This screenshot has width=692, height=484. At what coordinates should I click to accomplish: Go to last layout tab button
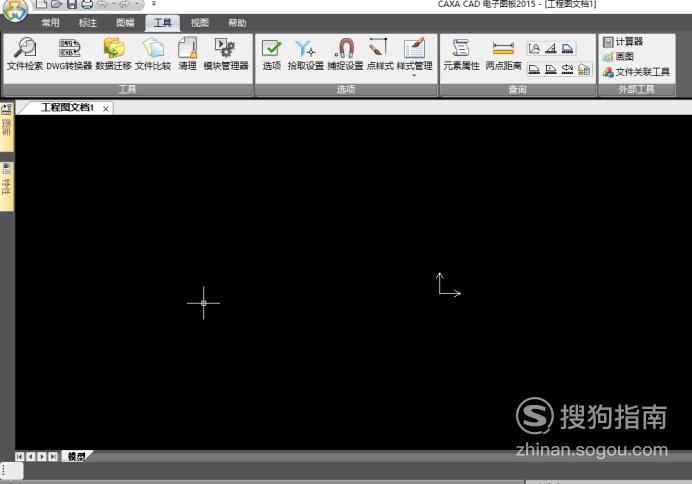tap(53, 457)
